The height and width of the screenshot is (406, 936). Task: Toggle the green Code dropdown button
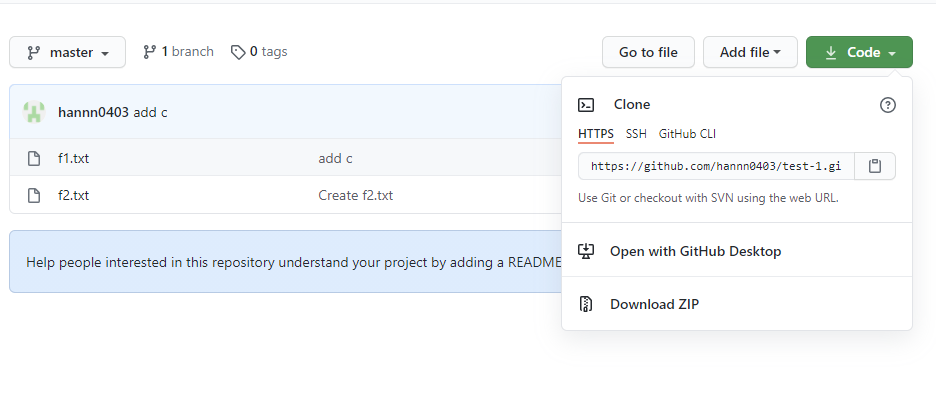(859, 53)
